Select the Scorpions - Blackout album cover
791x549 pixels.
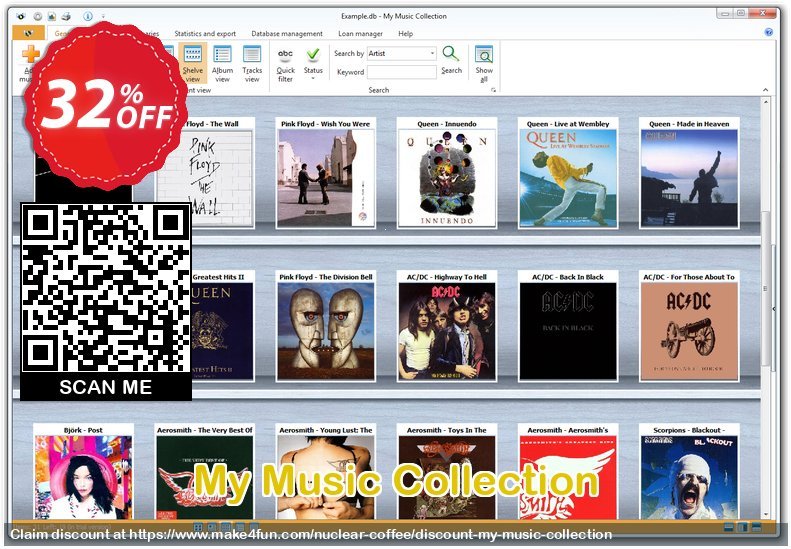coord(689,477)
